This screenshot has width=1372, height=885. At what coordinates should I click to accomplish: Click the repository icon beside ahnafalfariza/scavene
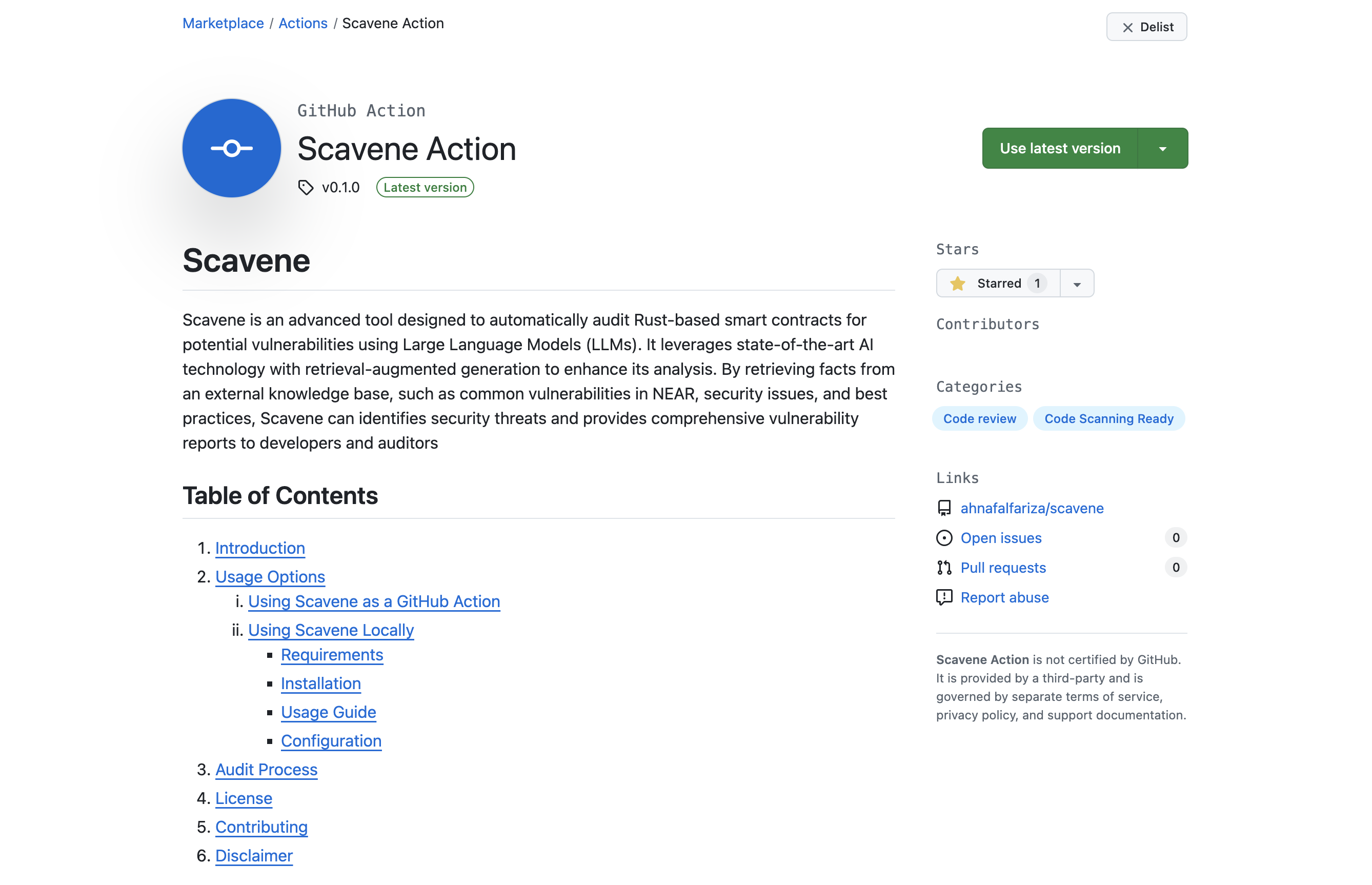pyautogui.click(x=944, y=508)
